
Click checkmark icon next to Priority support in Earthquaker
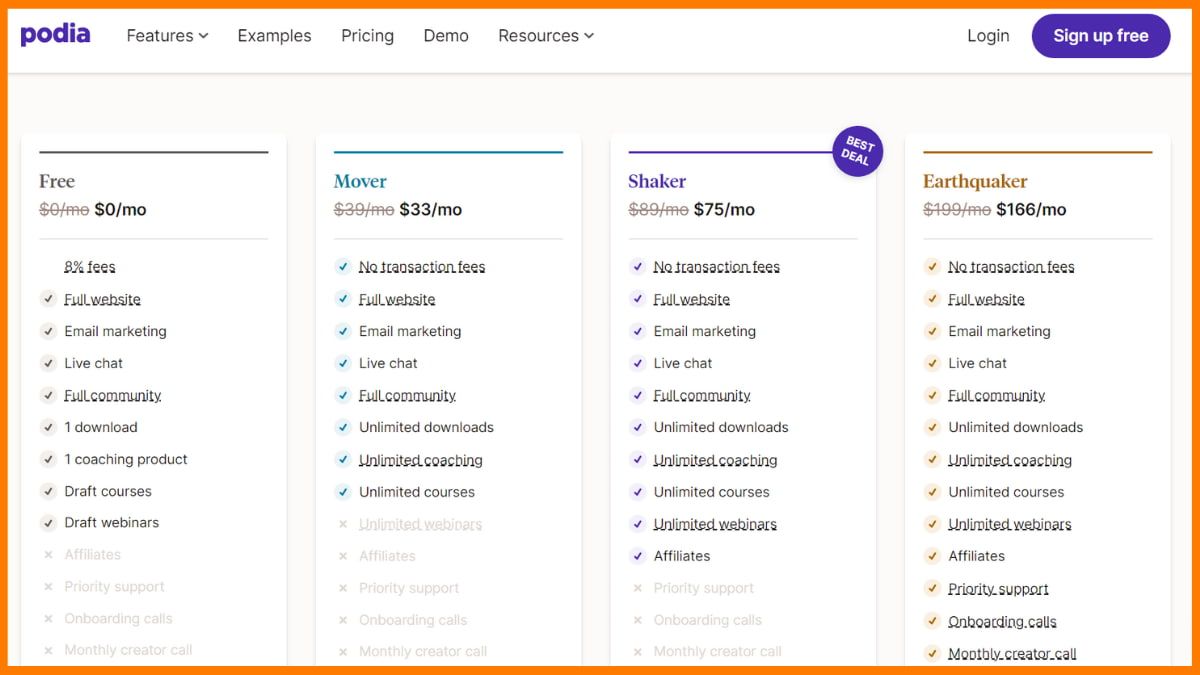tap(932, 588)
